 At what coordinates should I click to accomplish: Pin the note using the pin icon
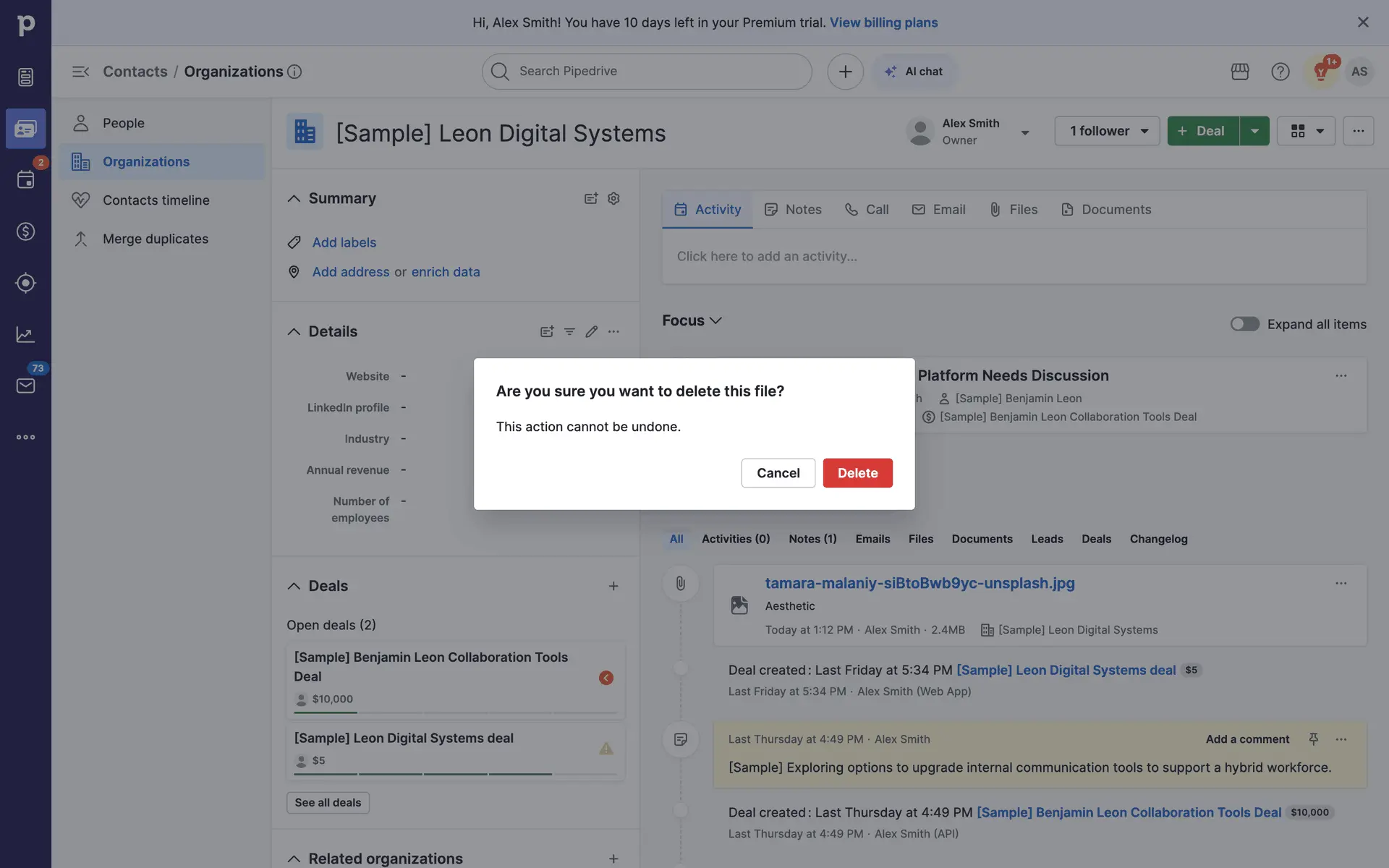(1313, 739)
